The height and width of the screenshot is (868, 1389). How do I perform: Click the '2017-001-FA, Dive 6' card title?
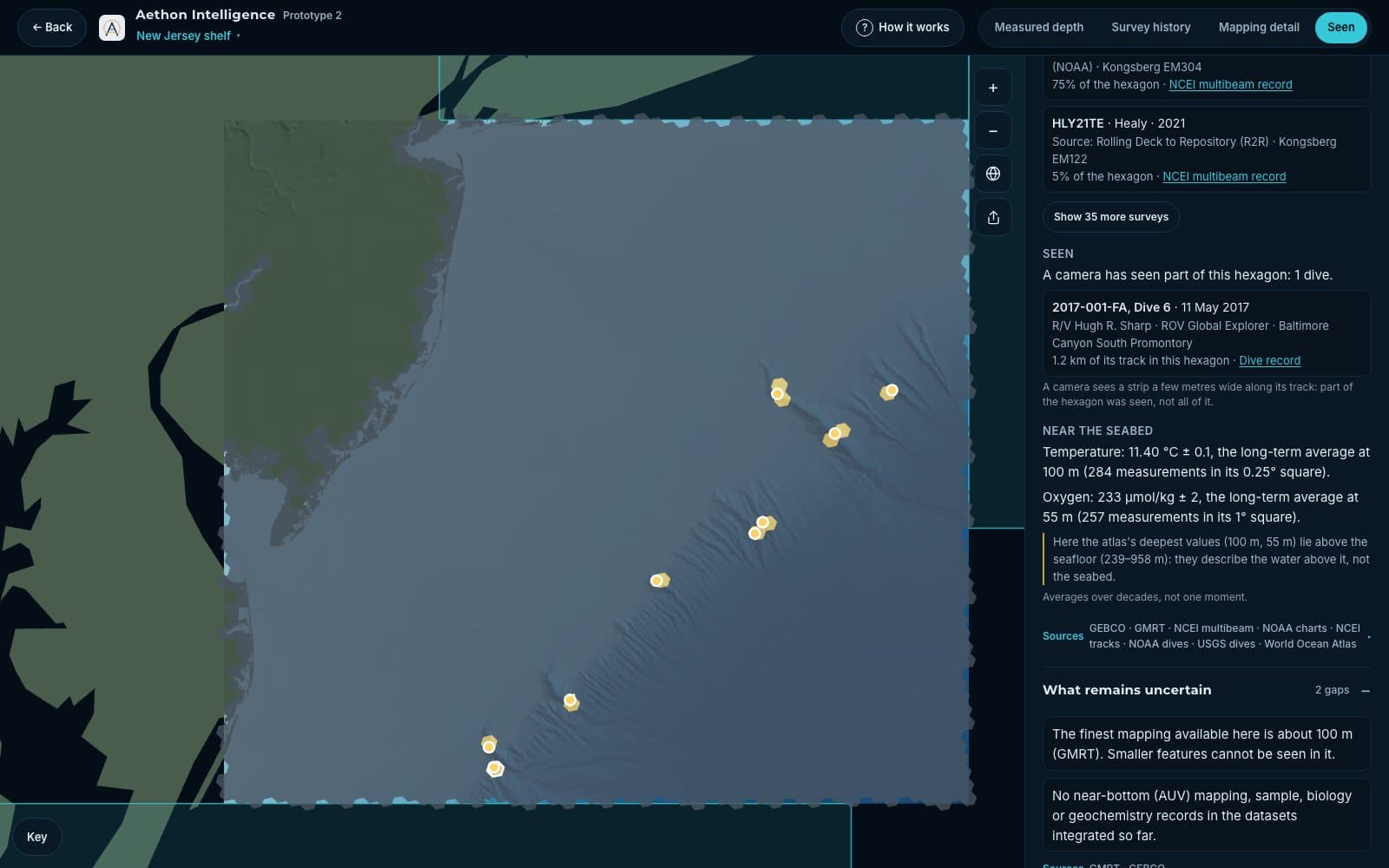pos(1111,307)
